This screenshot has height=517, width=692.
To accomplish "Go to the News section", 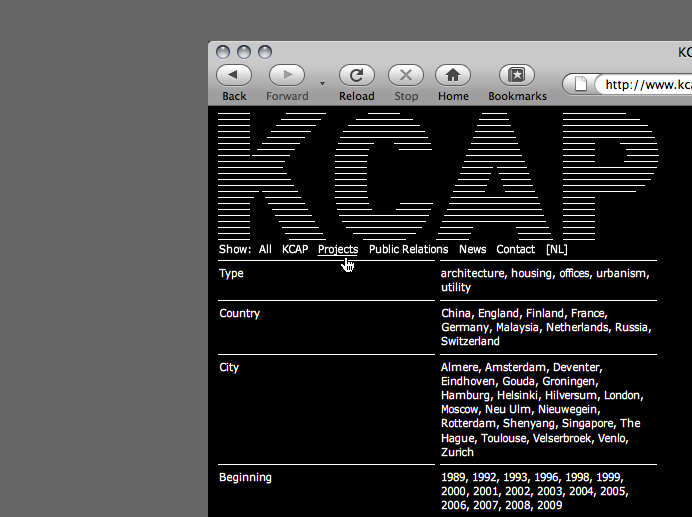I will [472, 249].
